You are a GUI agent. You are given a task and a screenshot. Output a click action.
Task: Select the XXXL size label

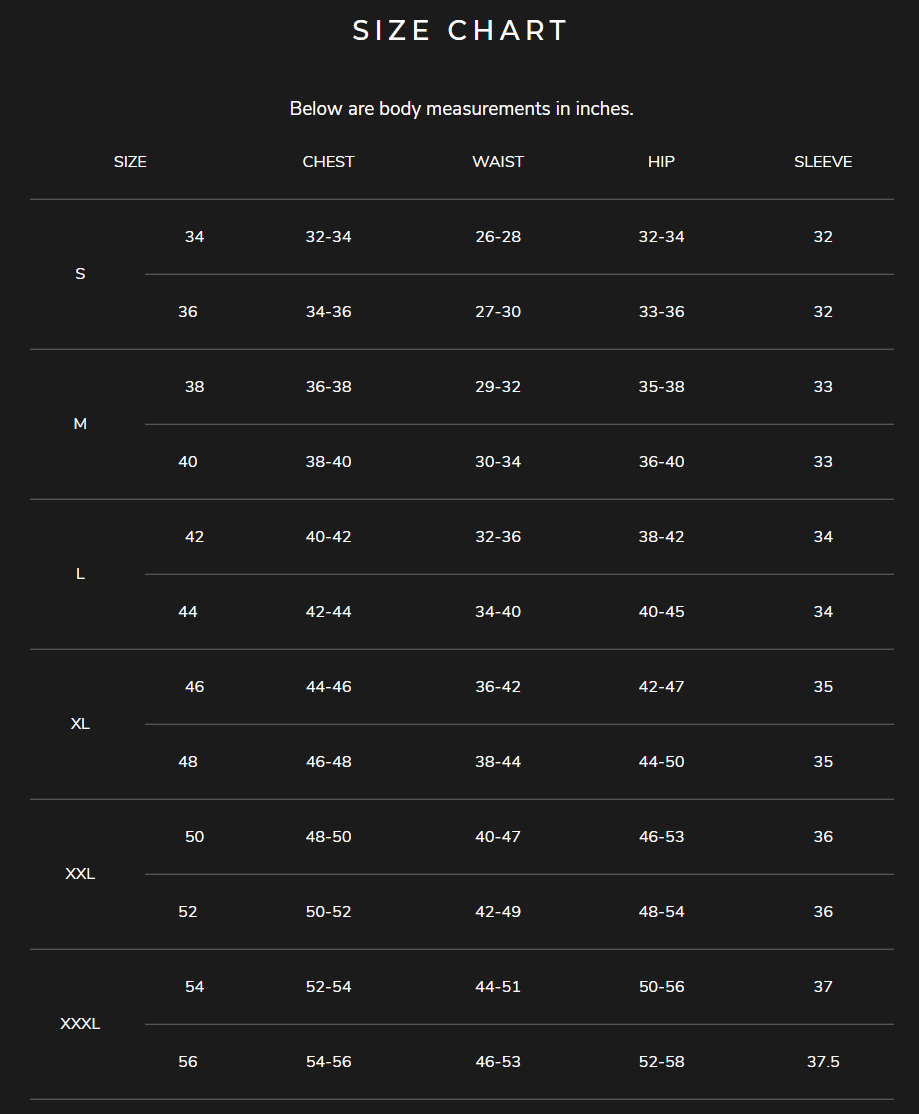pos(80,1024)
